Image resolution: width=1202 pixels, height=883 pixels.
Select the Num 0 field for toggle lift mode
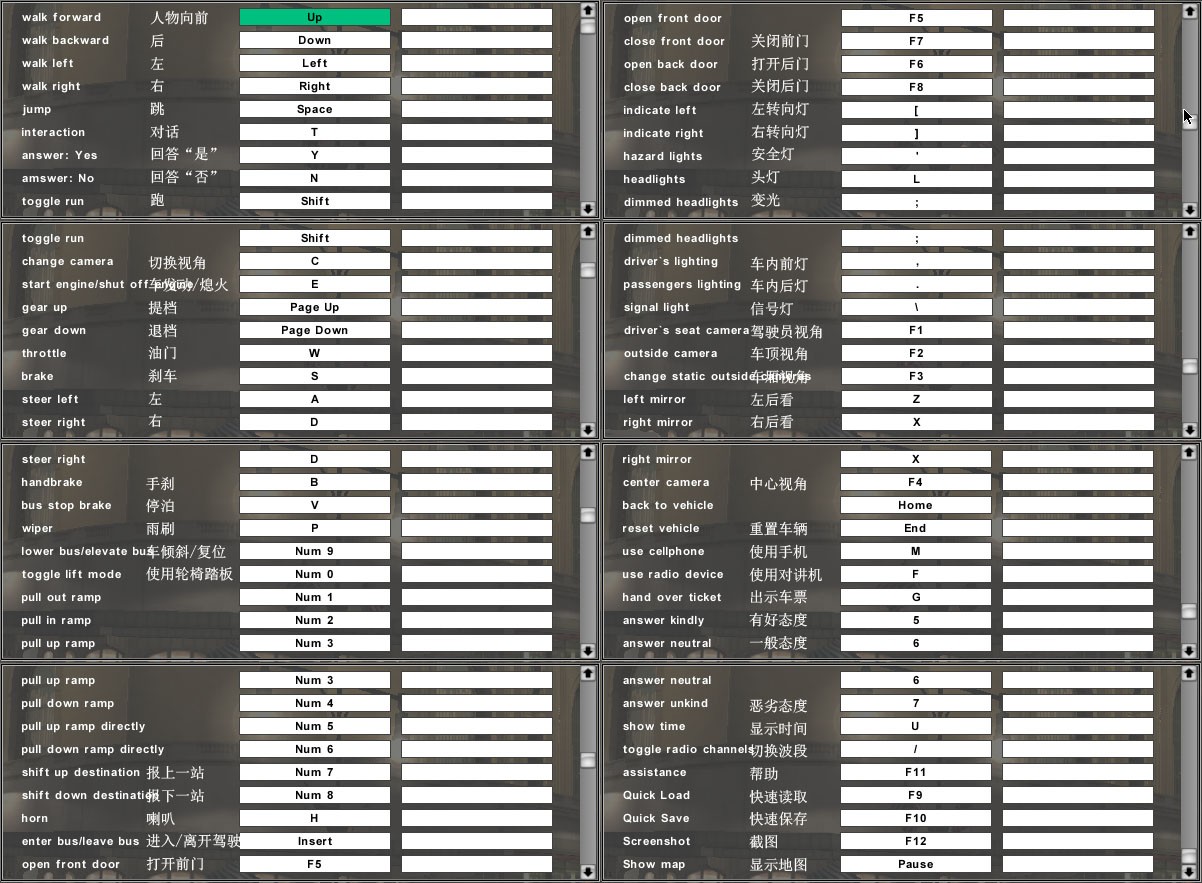(x=315, y=574)
